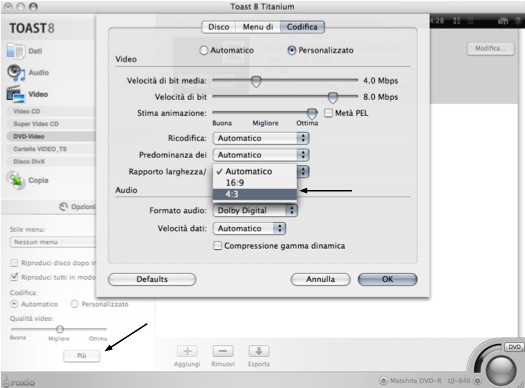The image size is (525, 388).
Task: Select the Personalizzato radio in the dialog
Action: click(x=292, y=51)
